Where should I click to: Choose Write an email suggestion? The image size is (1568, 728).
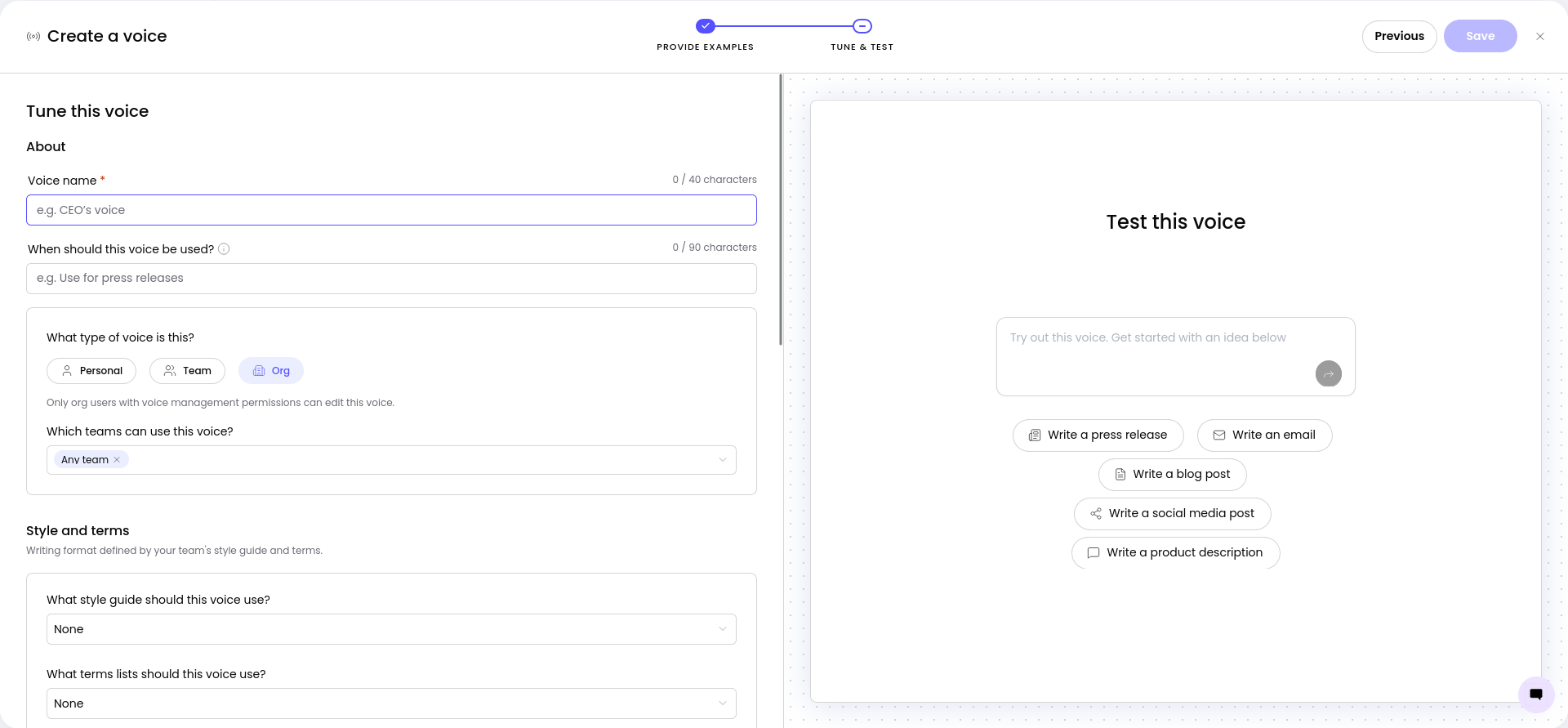1264,435
